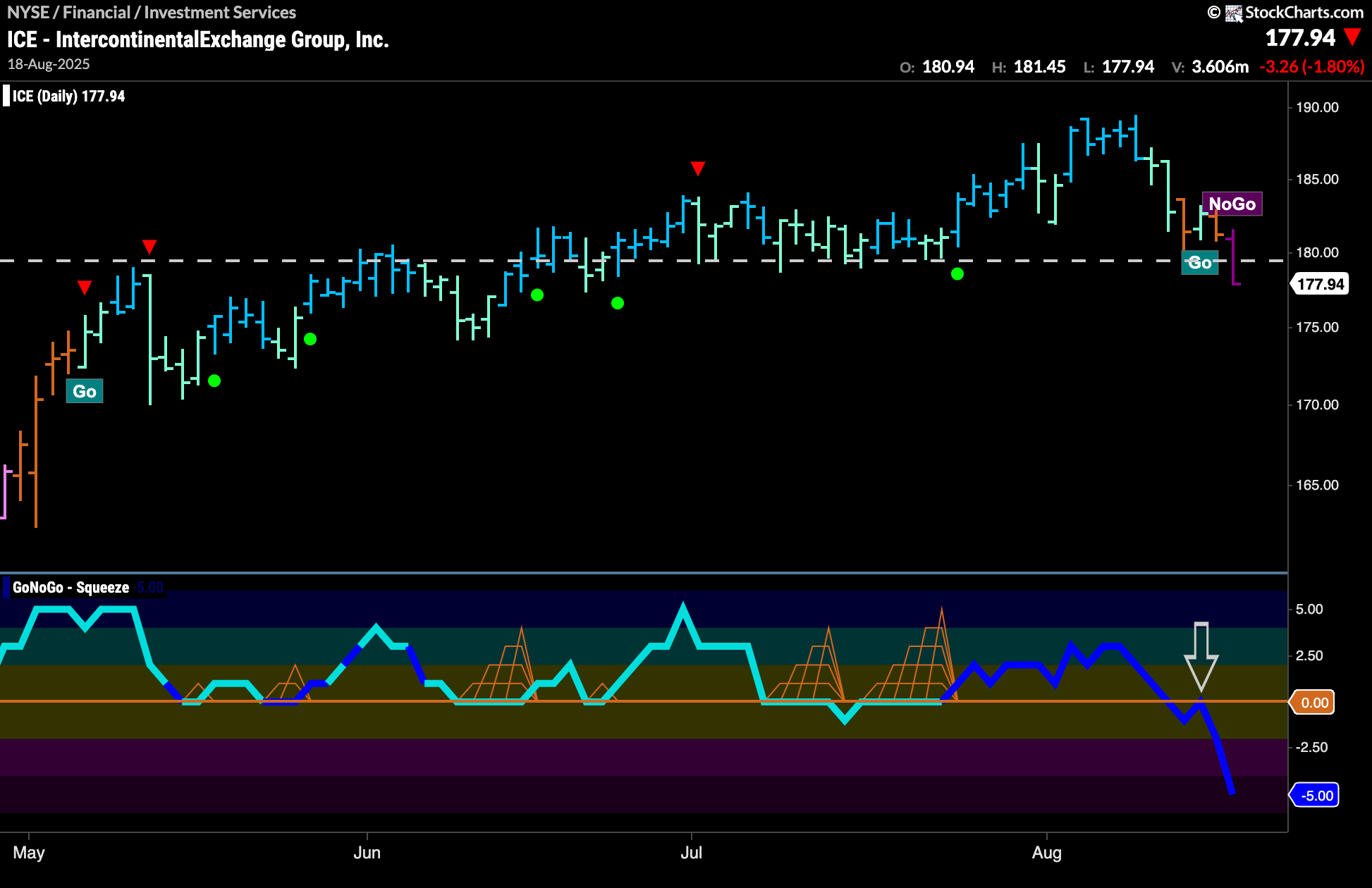
Task: Click the green dot below late July bars
Action: pyautogui.click(x=957, y=273)
